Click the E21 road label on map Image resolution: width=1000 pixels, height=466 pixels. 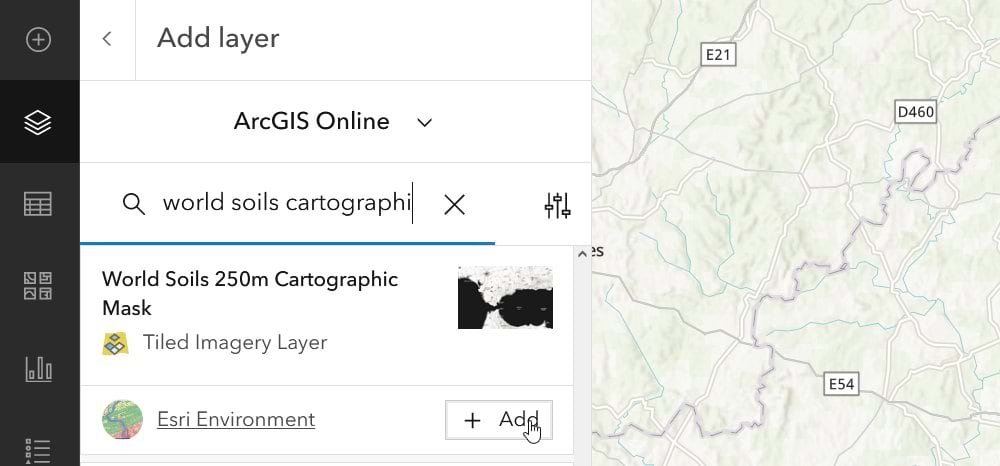click(x=718, y=55)
